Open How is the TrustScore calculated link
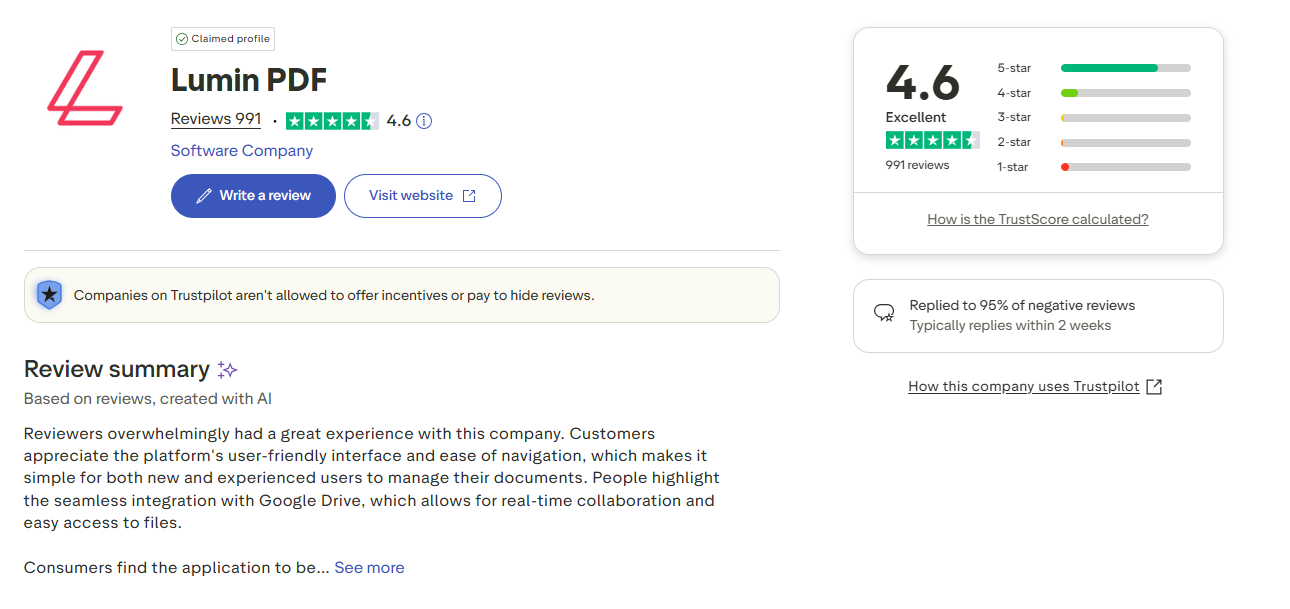This screenshot has width=1290, height=609. pos(1037,218)
